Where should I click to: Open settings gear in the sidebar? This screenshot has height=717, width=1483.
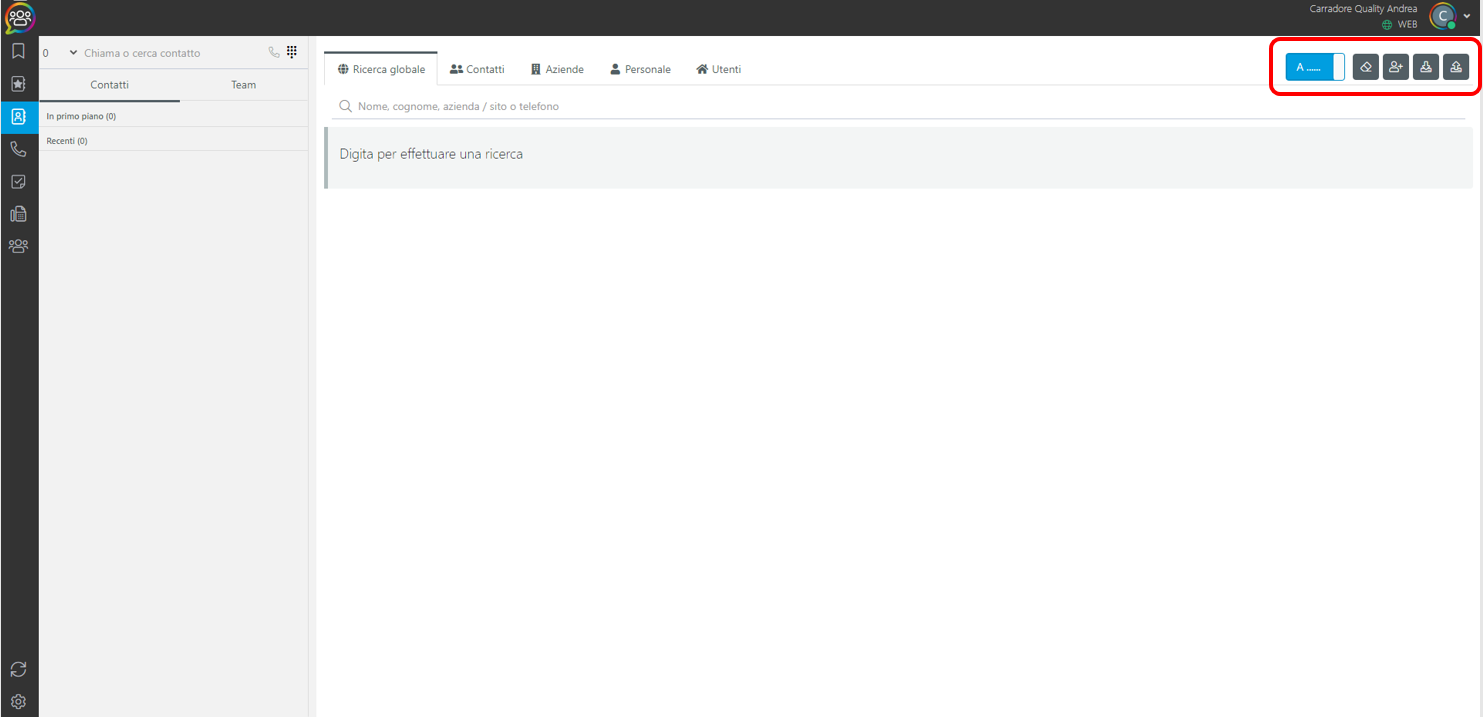coord(18,702)
